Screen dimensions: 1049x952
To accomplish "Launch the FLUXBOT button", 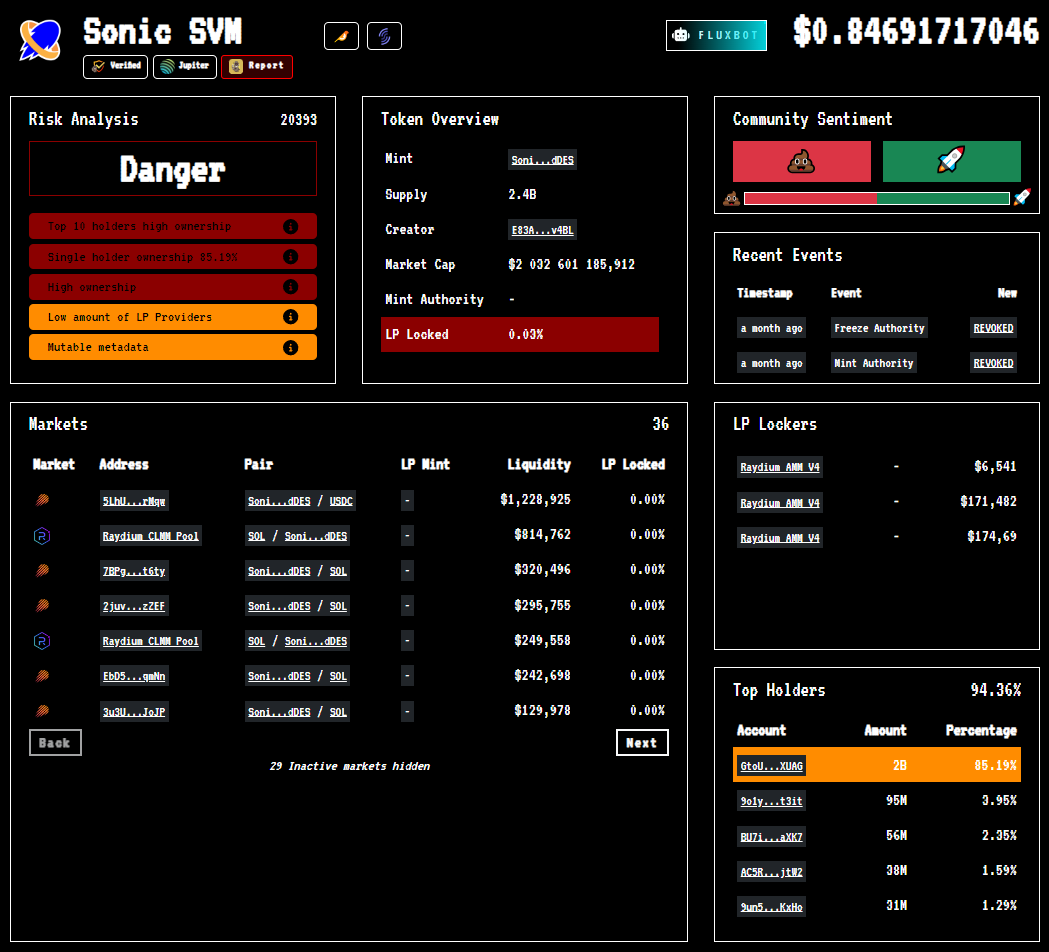I will pos(717,35).
